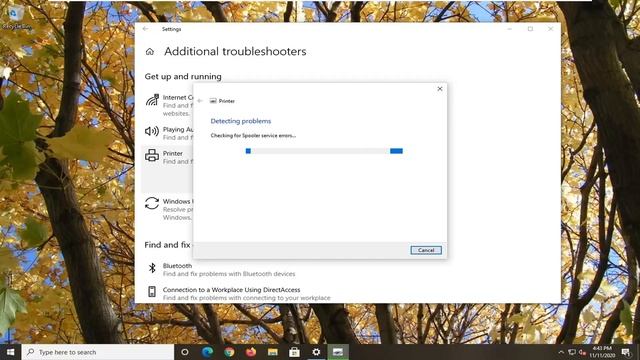
Task: Cancel the printer troubleshooter
Action: pyautogui.click(x=426, y=250)
